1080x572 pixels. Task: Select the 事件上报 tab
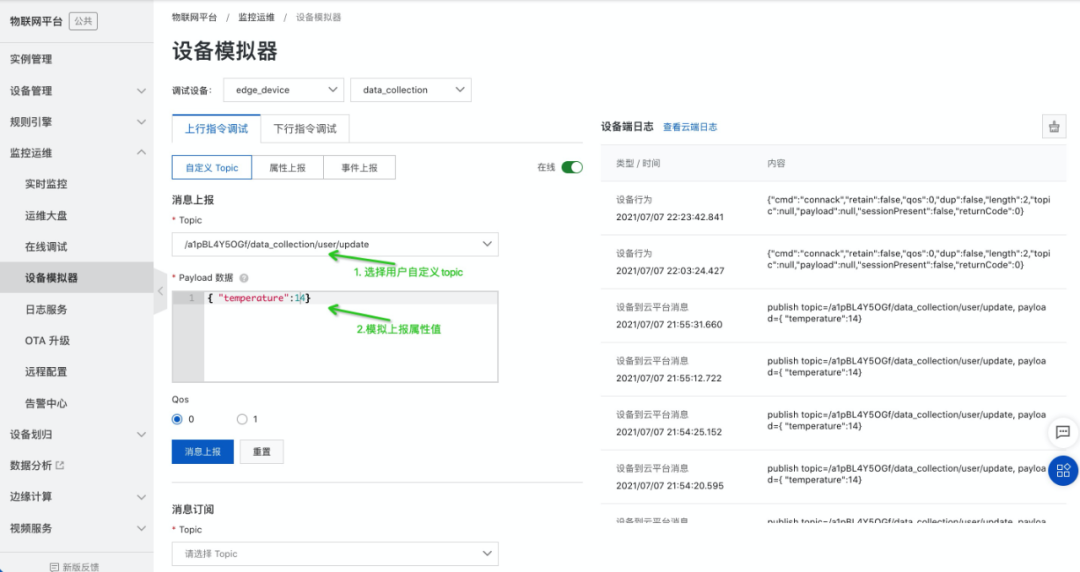pyautogui.click(x=360, y=167)
